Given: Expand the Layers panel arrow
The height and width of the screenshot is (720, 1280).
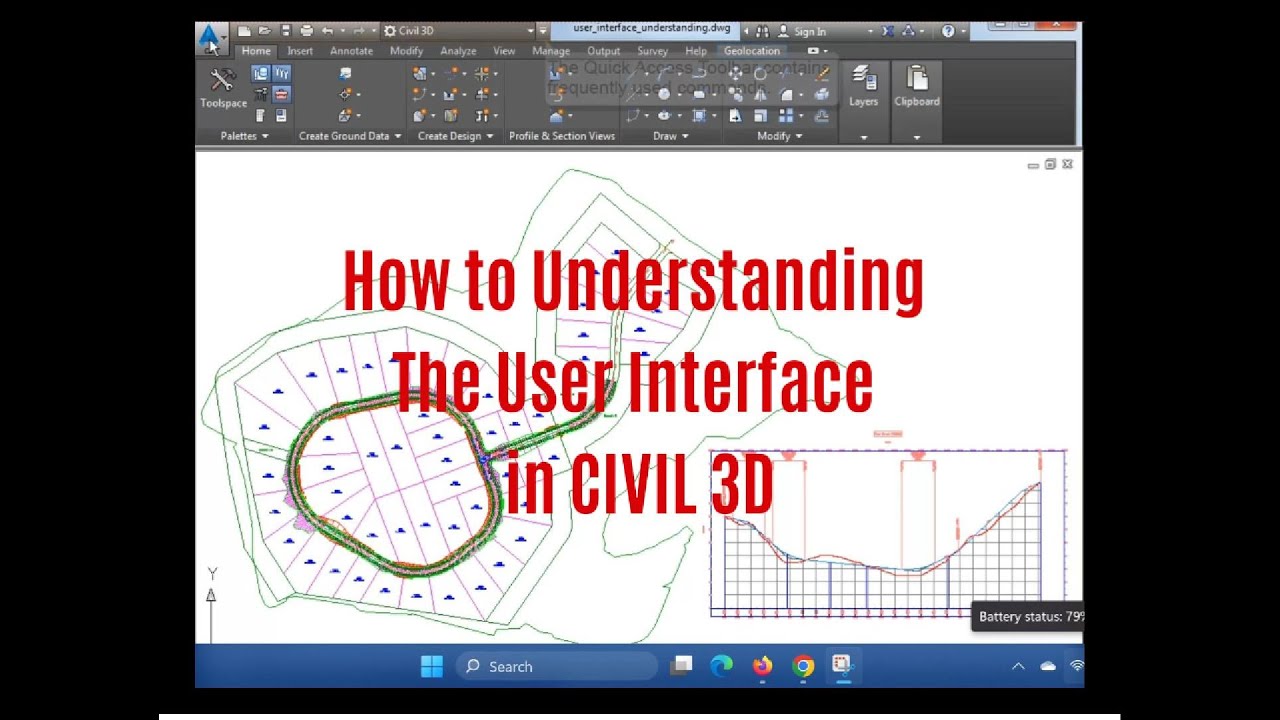Looking at the screenshot, I should pos(864,138).
